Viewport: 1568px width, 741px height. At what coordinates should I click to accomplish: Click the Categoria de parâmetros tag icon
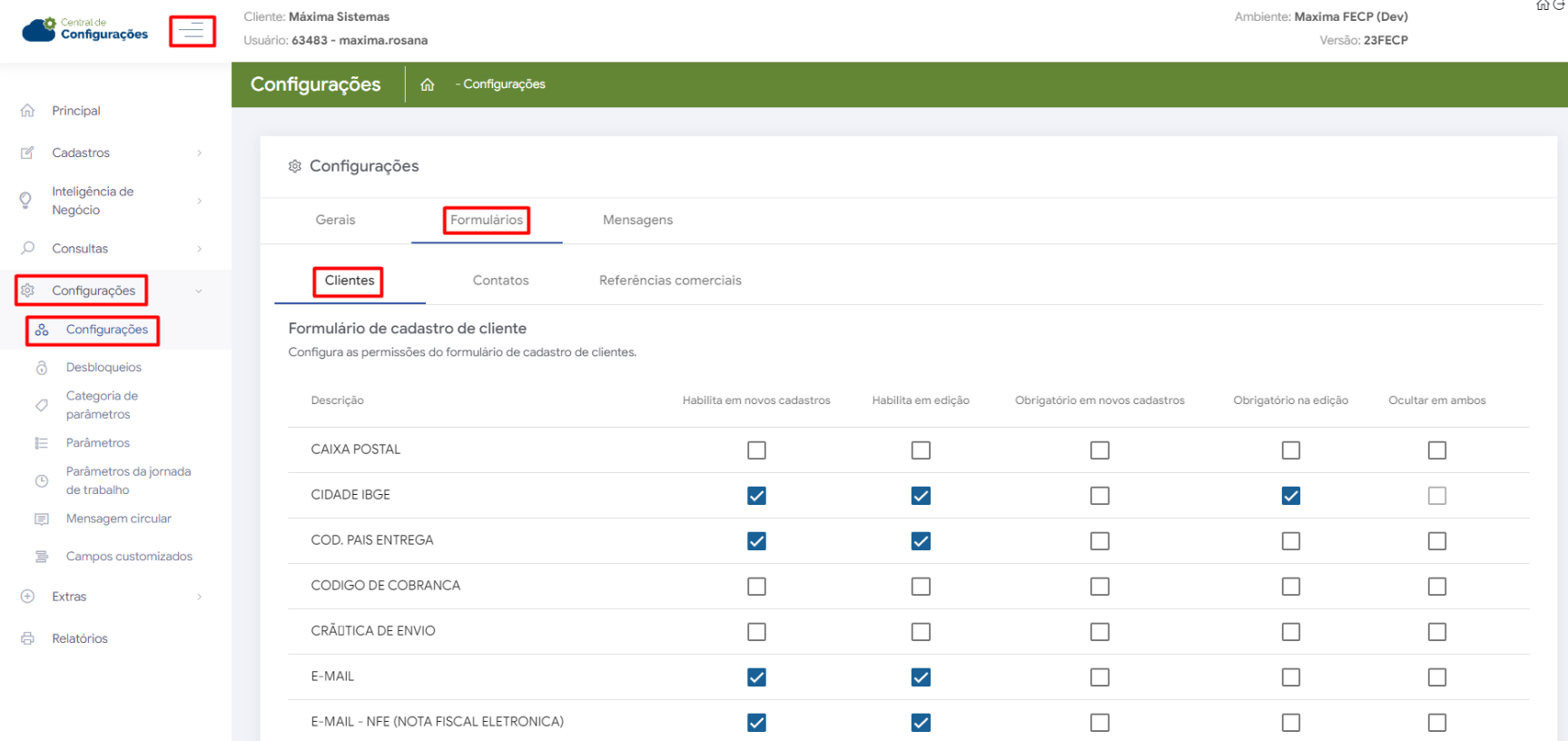point(42,405)
